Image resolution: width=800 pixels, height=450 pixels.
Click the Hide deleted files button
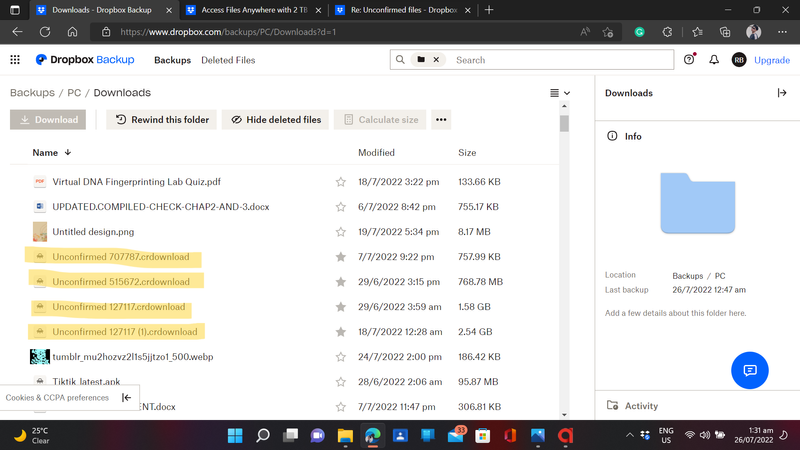pos(275,120)
